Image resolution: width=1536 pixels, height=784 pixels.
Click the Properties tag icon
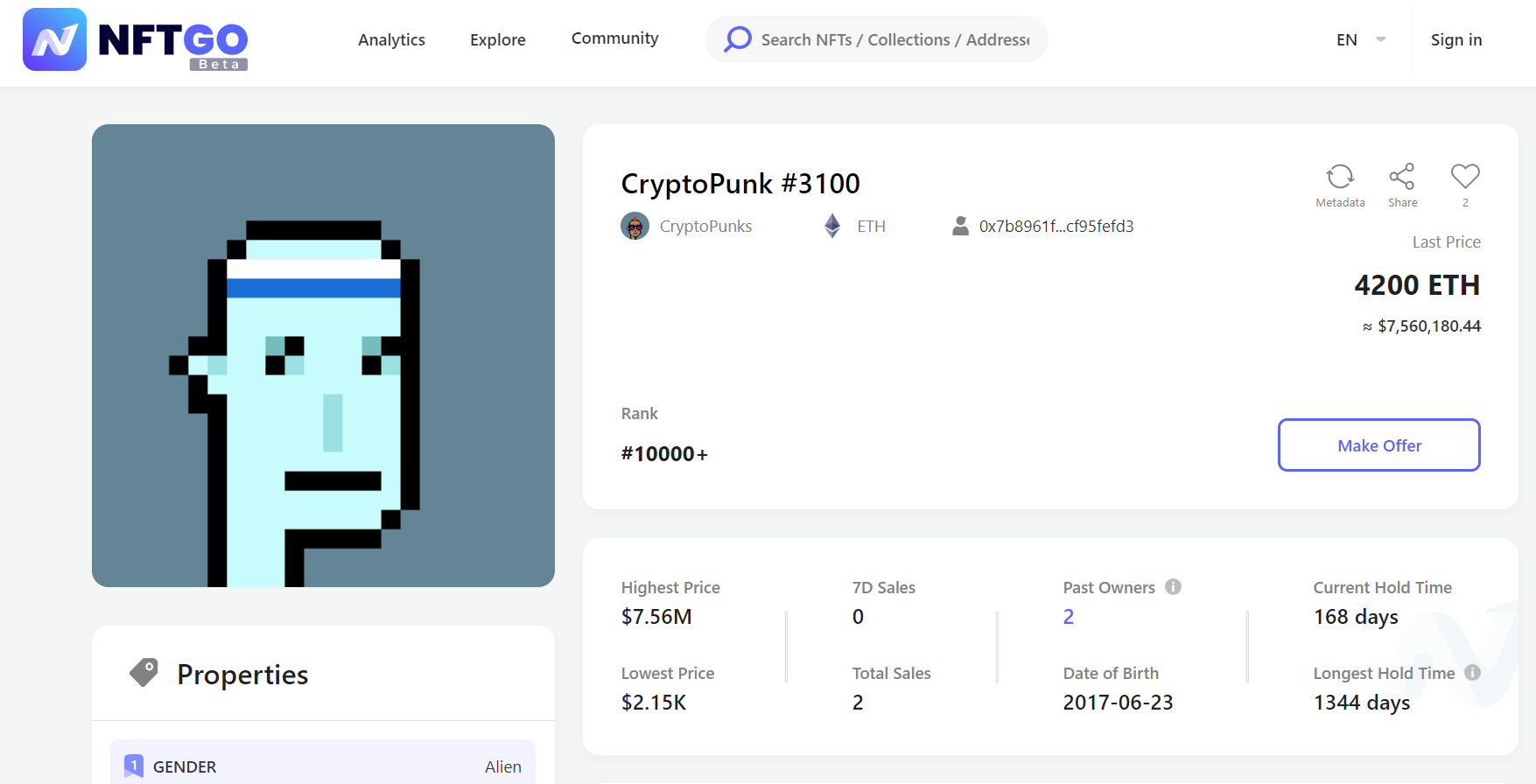click(x=144, y=672)
